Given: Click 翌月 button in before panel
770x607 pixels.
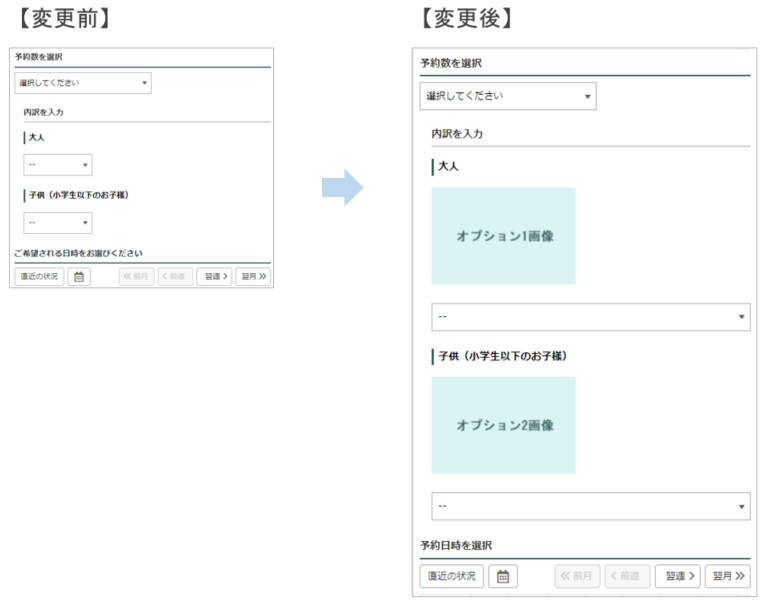Looking at the screenshot, I should point(253,276).
